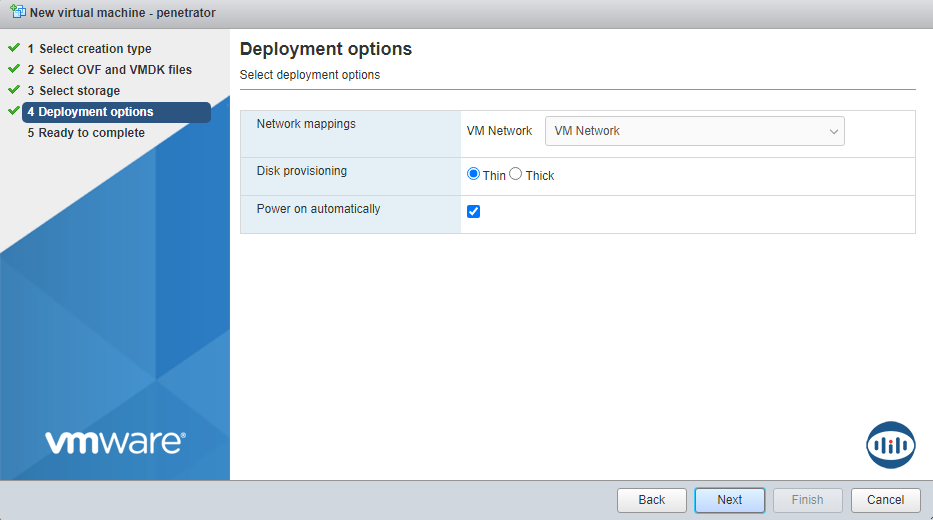The width and height of the screenshot is (933, 520).
Task: Disable the Power on automatically checkbox
Action: 474,211
